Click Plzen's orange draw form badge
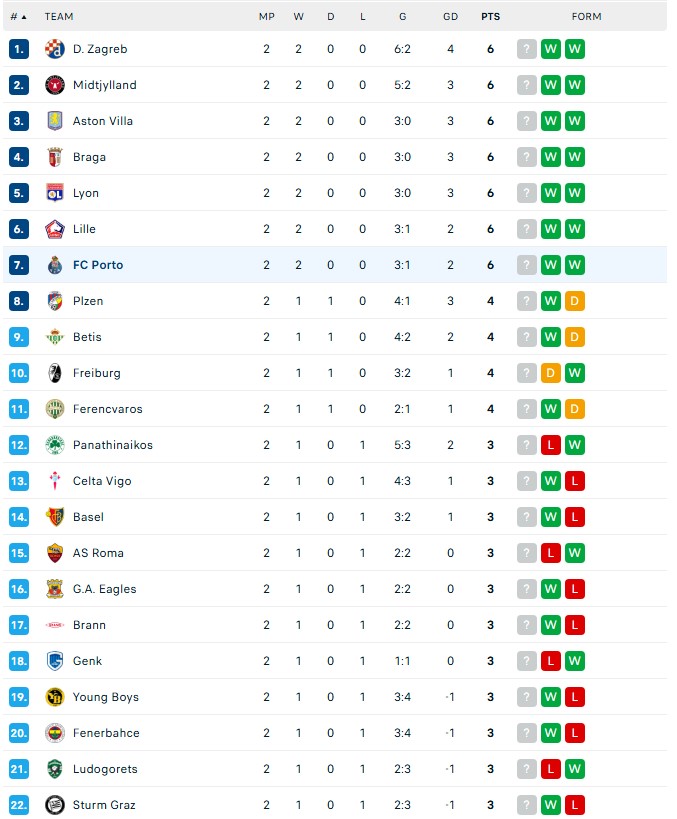Screen dimensions: 677x819 click(575, 301)
